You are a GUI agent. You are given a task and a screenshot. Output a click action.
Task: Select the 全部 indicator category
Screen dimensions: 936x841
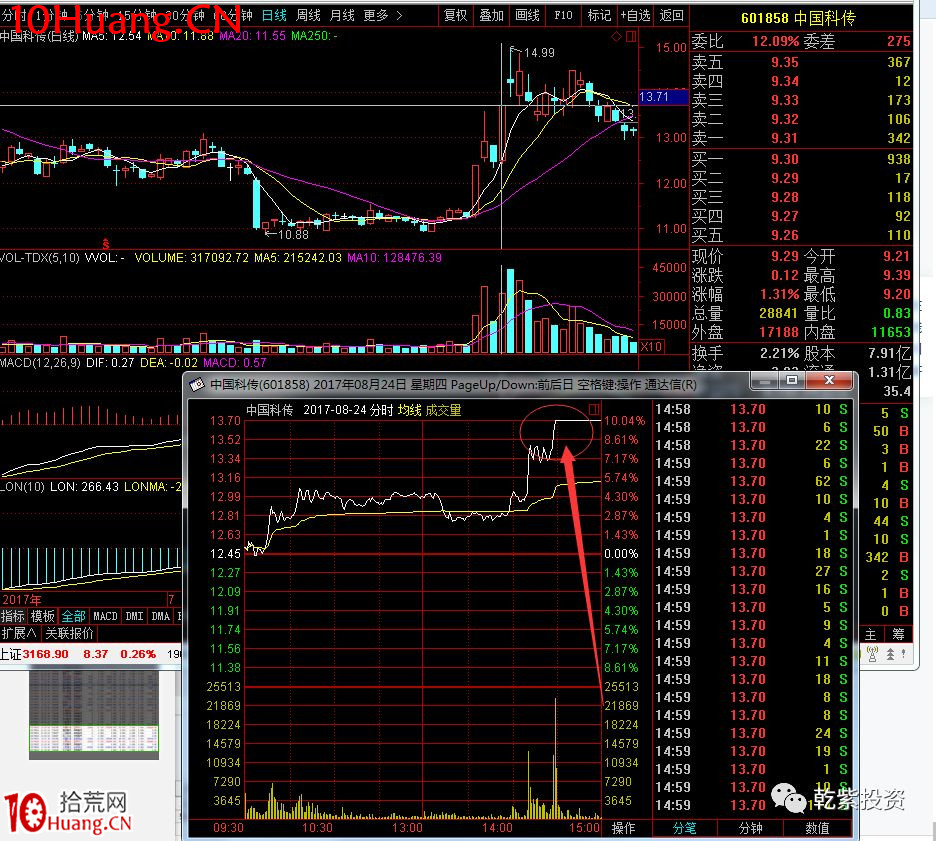click(x=73, y=616)
